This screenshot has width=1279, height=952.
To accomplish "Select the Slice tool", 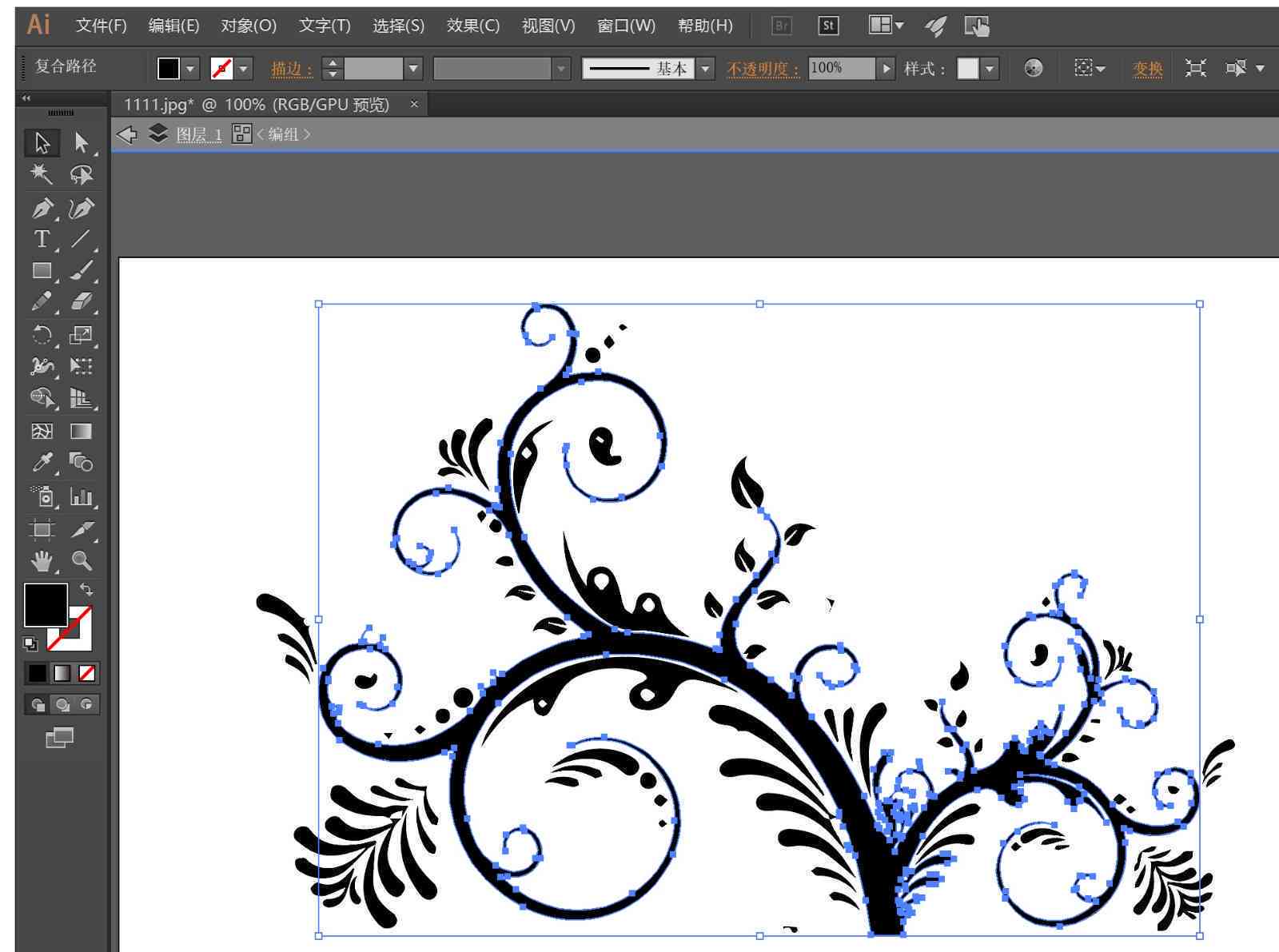I will click(81, 529).
